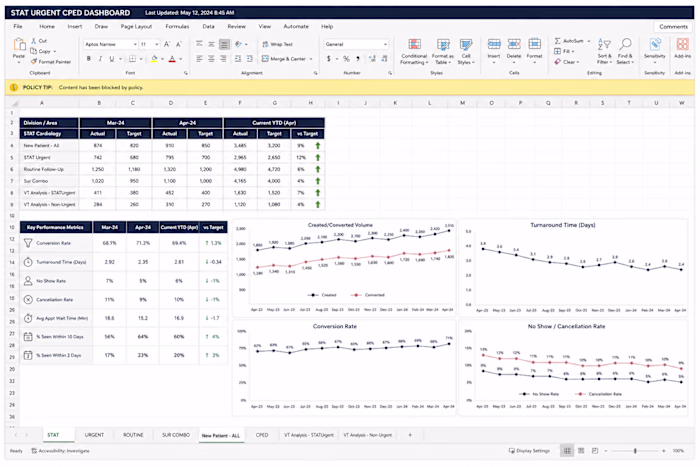The image size is (700, 467).
Task: Click the Format cells icon
Action: [534, 44]
